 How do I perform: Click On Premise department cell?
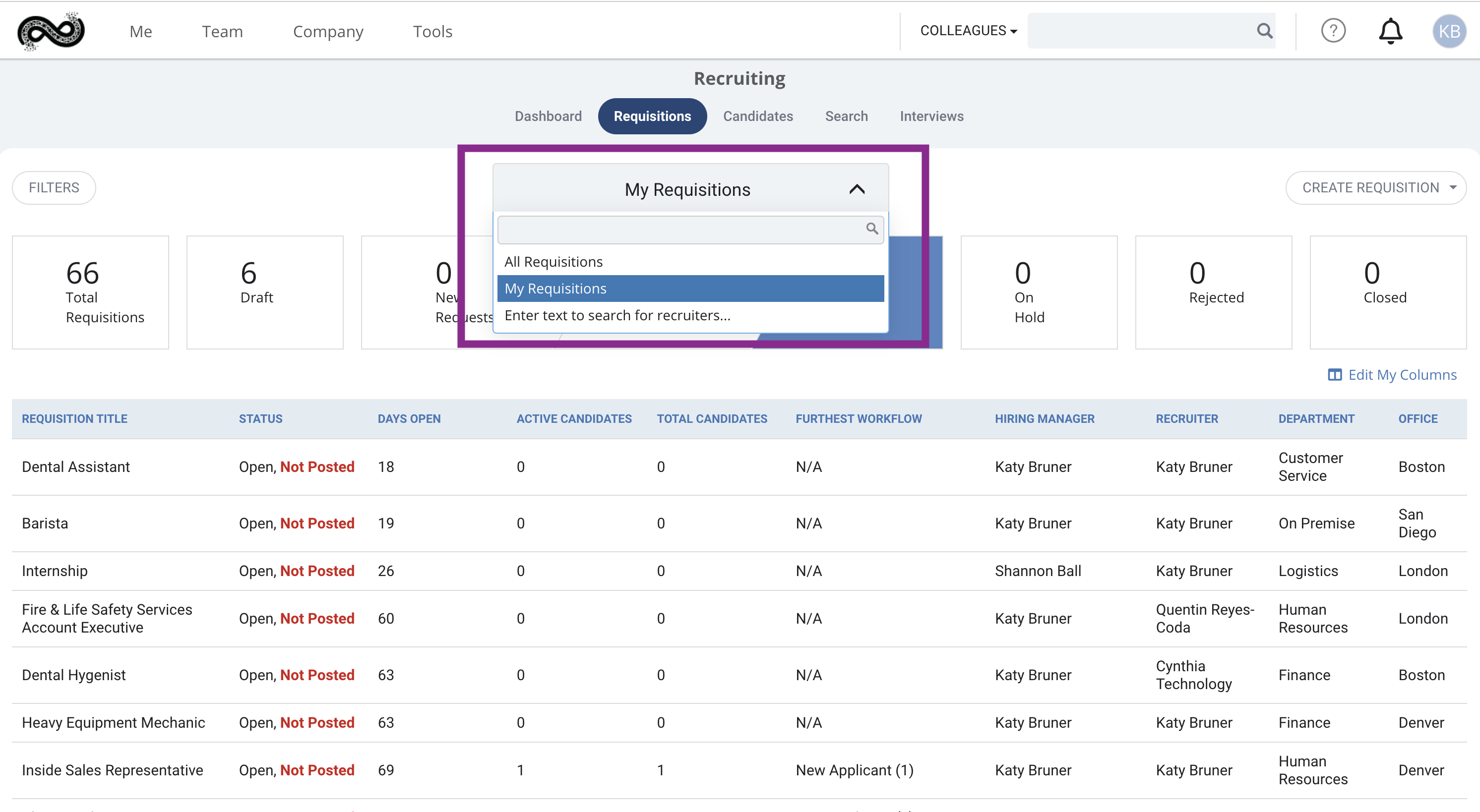click(x=1316, y=523)
